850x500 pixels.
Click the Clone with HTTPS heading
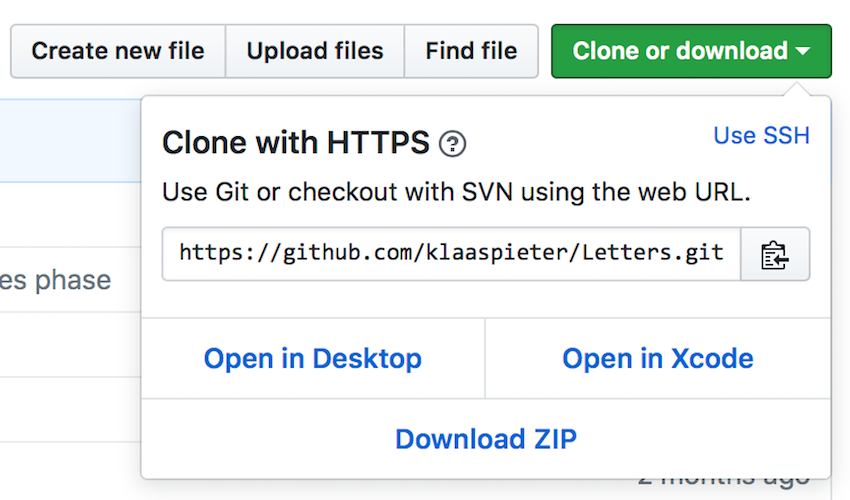click(296, 143)
